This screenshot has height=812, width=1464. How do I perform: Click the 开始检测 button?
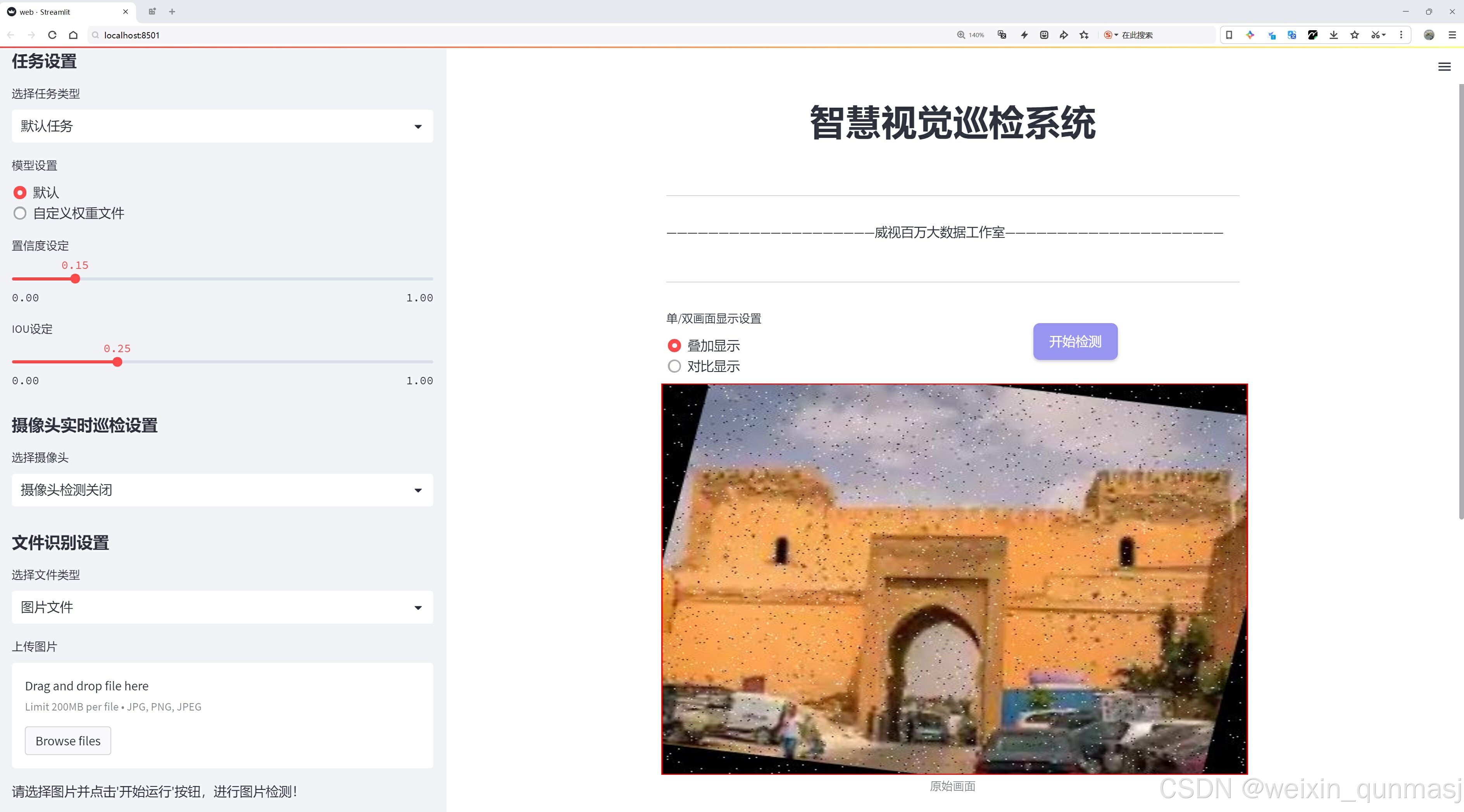[x=1075, y=341]
